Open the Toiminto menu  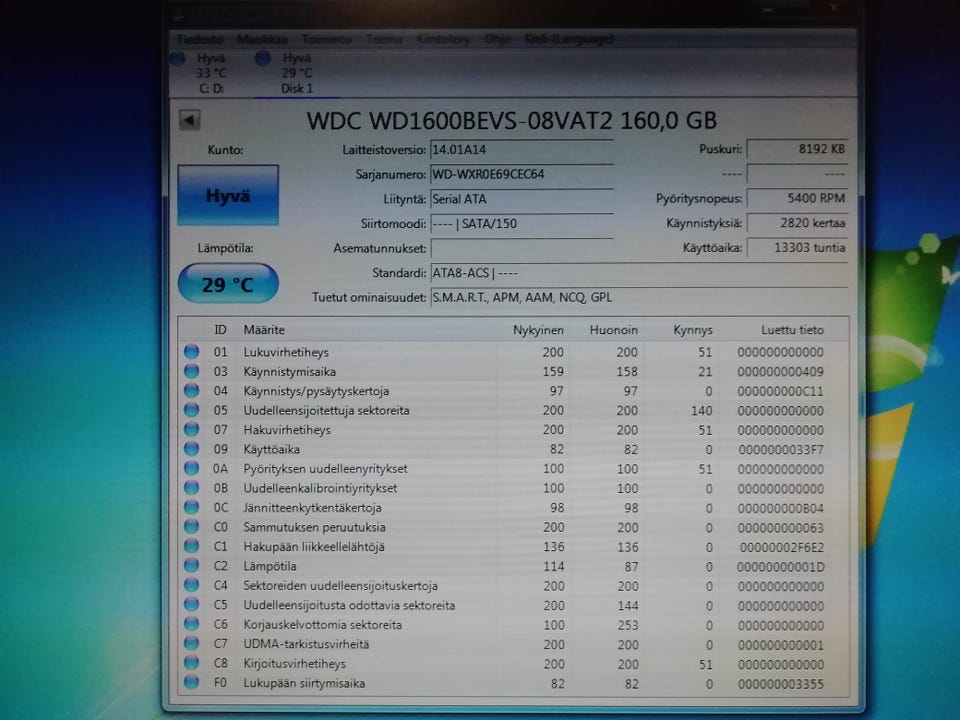(326, 39)
